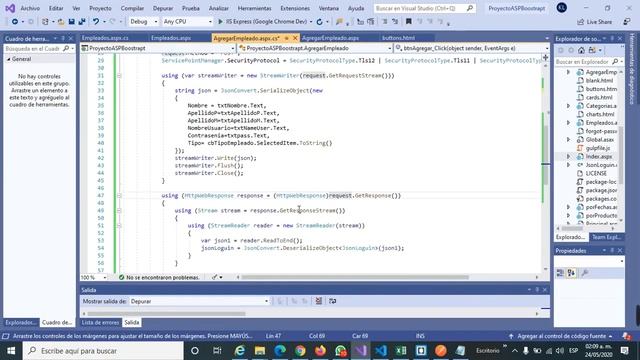
Task: Open Google Chrome from taskbar
Action: pos(300,351)
